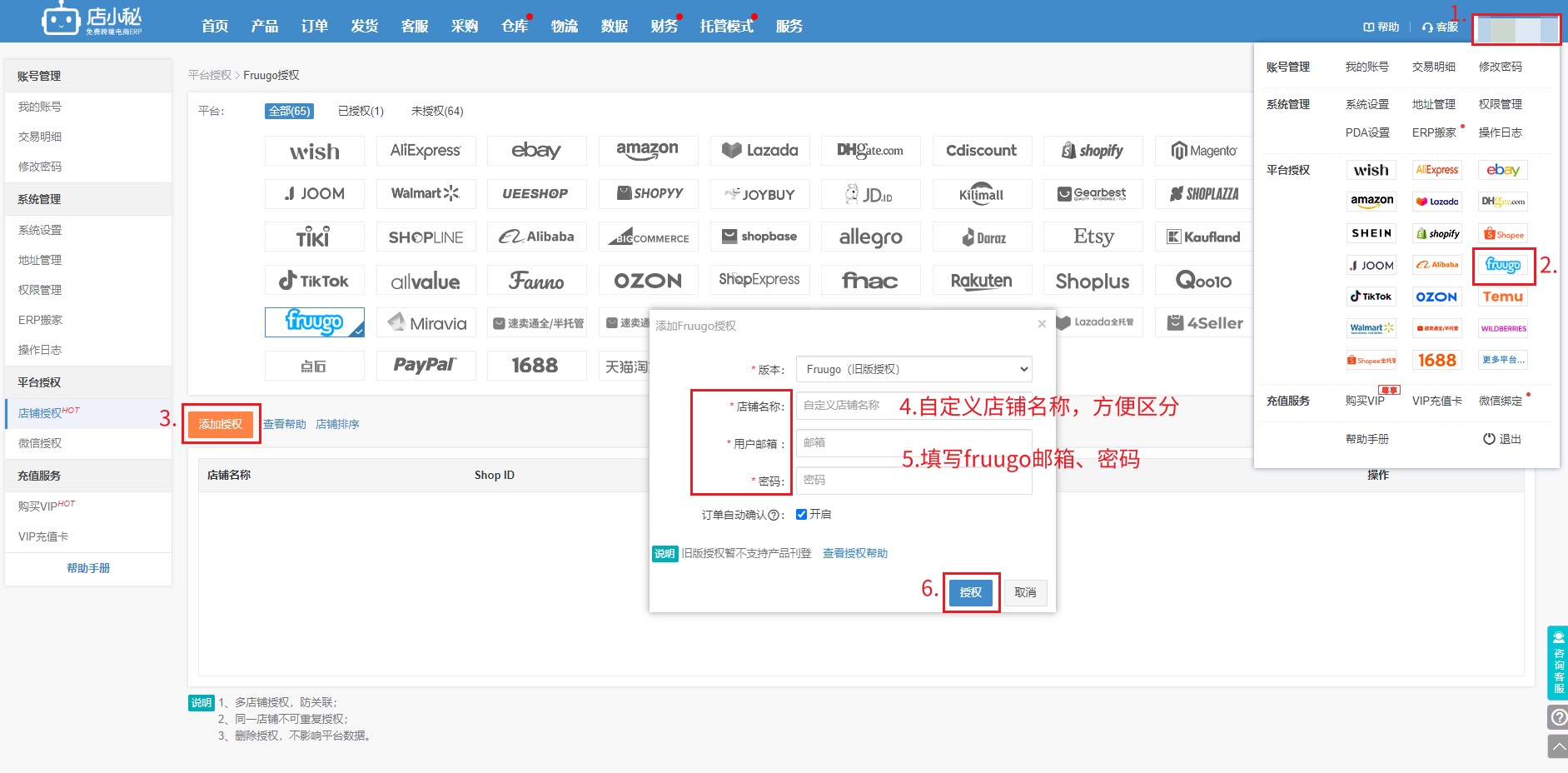This screenshot has height=773, width=1568.
Task: Click the back-to-top arrow icon at right edge
Action: (1558, 746)
